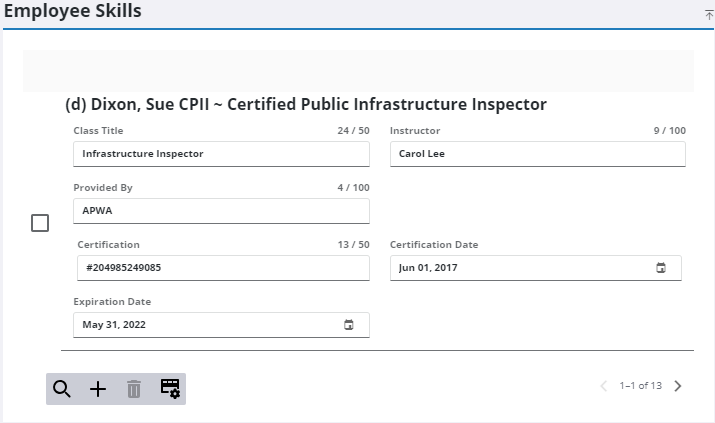Click the 1–1 of 13 pagination text
The image size is (715, 423).
point(640,386)
